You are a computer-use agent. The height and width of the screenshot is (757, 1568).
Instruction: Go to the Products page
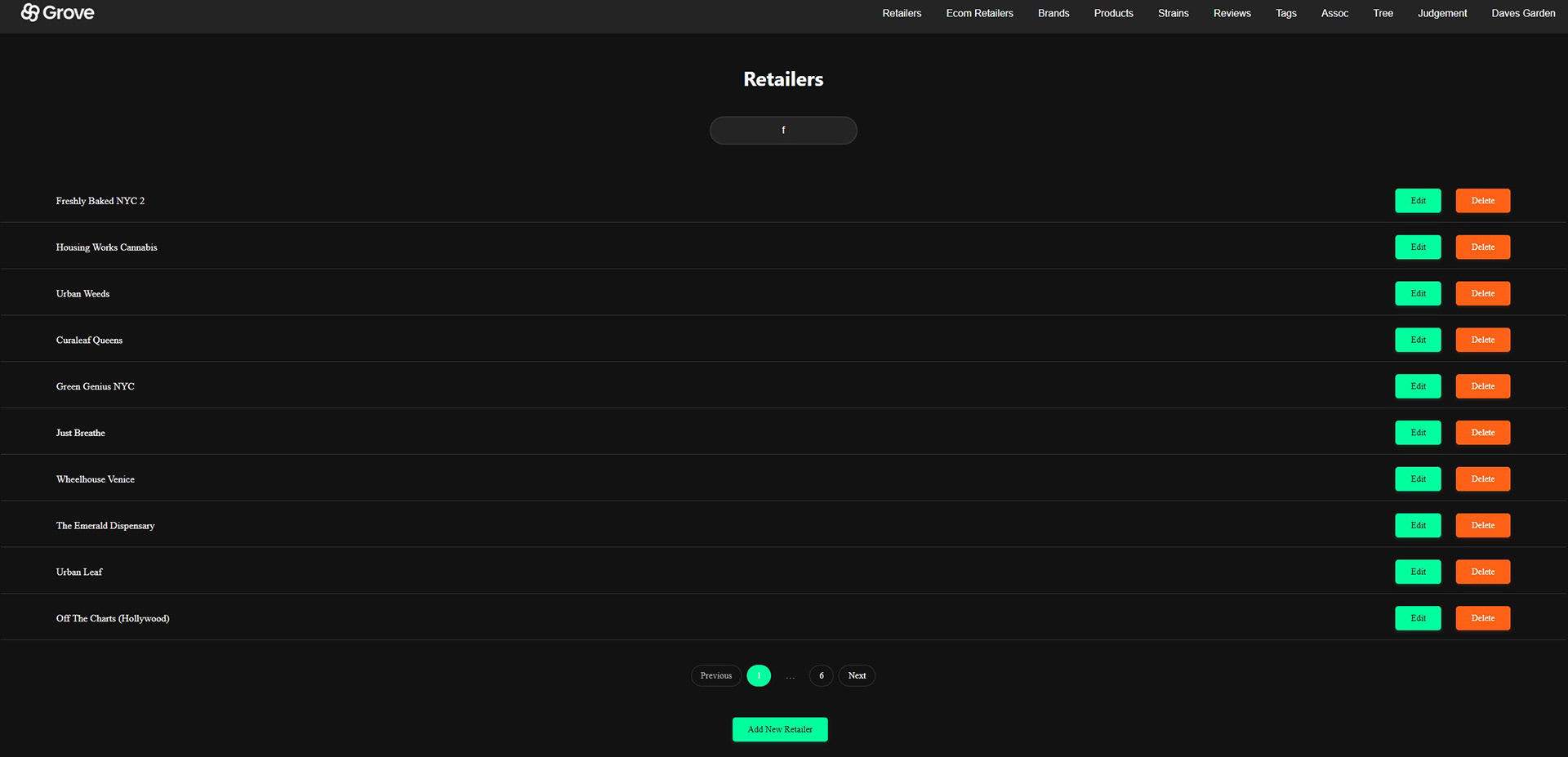coord(1113,13)
